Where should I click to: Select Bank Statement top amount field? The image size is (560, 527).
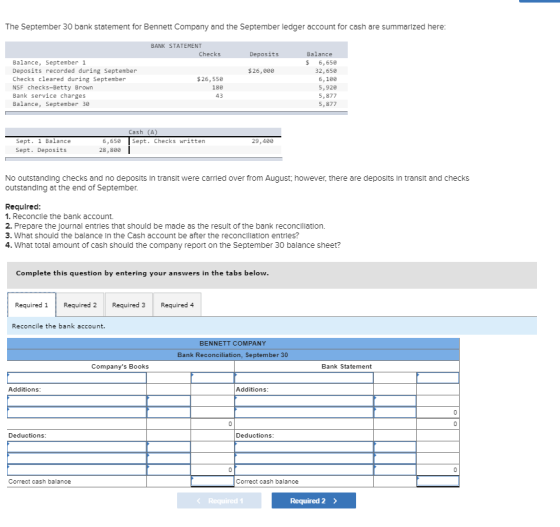click(438, 378)
